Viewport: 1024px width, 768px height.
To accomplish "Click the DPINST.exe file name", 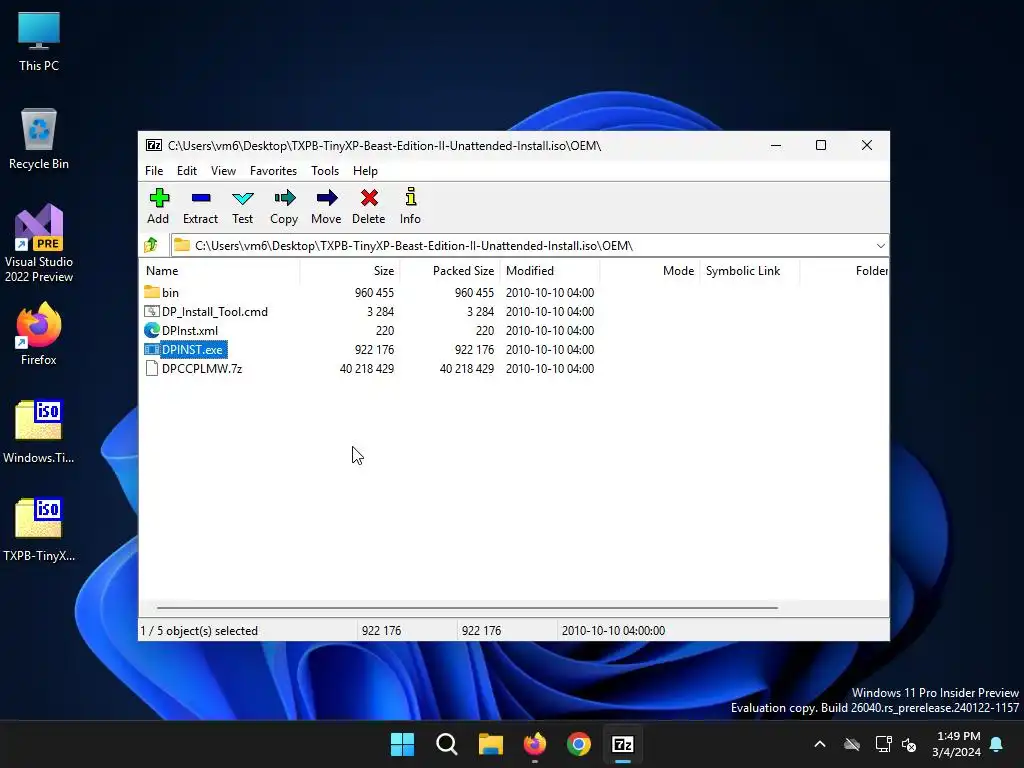I will click(x=193, y=349).
